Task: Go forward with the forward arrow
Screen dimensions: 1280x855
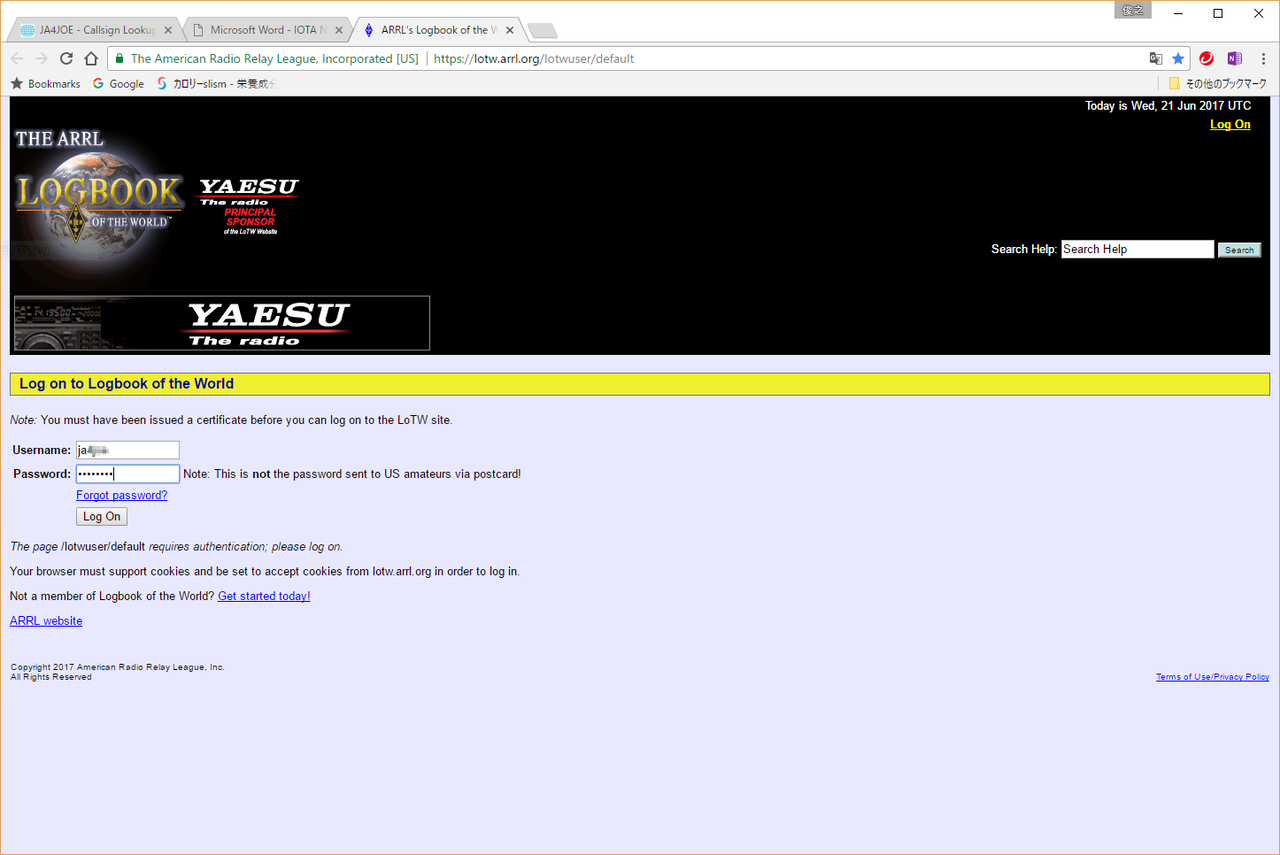Action: click(x=42, y=59)
